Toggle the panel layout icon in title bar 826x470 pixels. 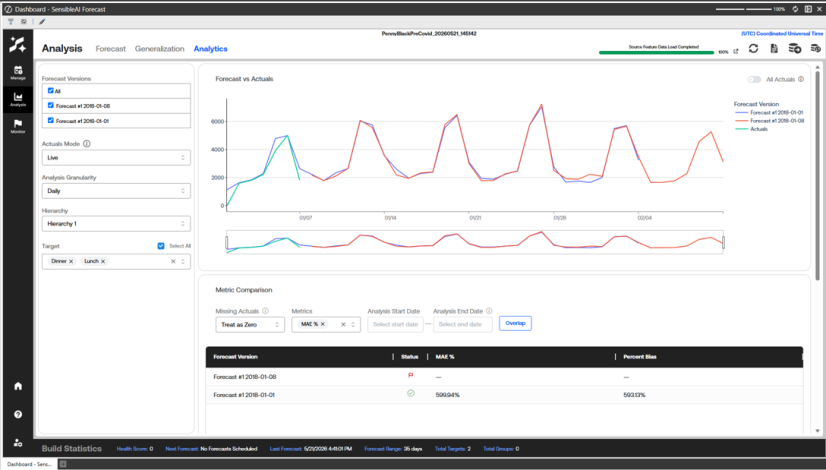(808, 9)
